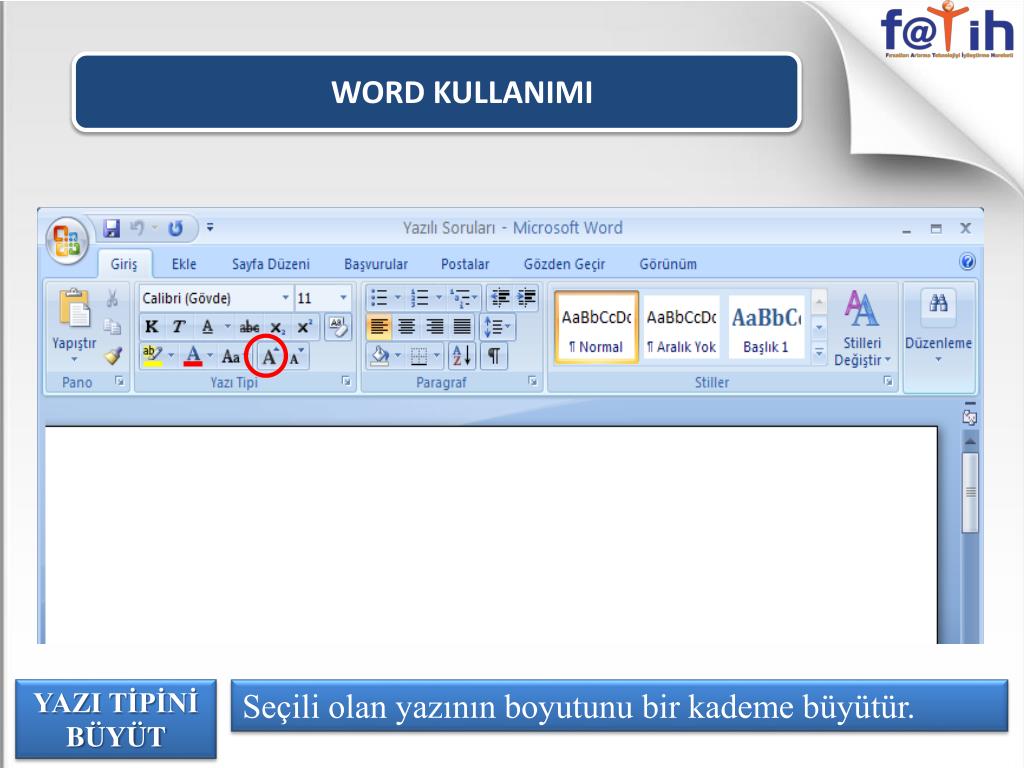Decrease paragraph indent
The image size is (1024, 768).
[500, 298]
